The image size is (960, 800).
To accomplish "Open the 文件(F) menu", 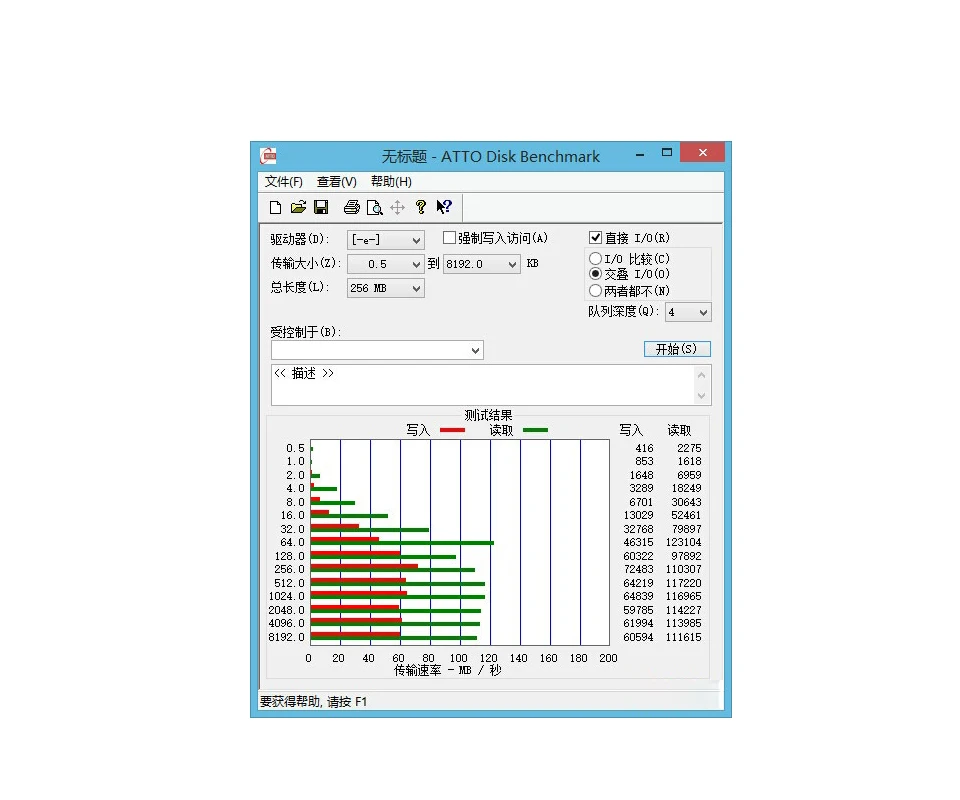I will (x=283, y=182).
